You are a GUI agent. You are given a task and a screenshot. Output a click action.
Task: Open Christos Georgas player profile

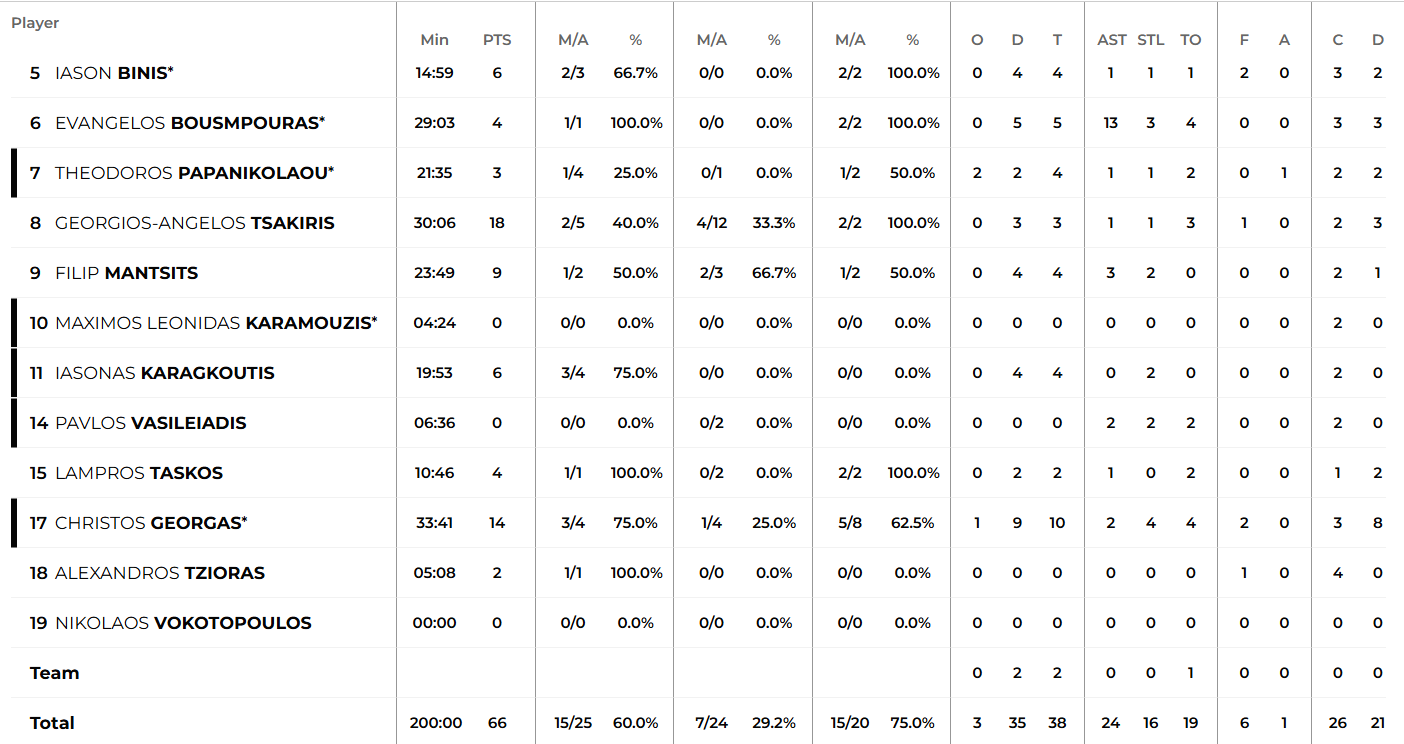151,523
